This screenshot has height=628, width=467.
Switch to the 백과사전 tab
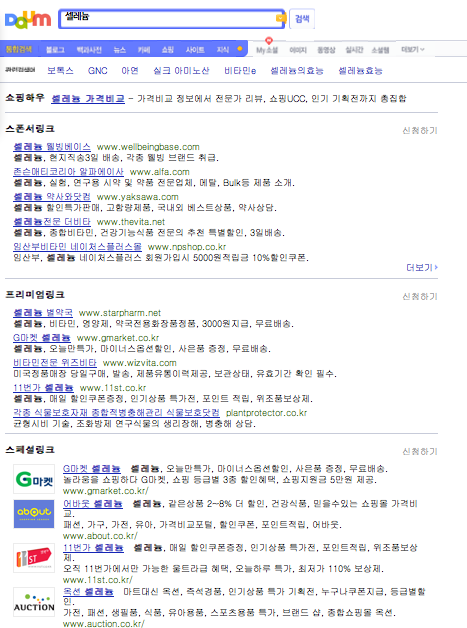[x=89, y=50]
